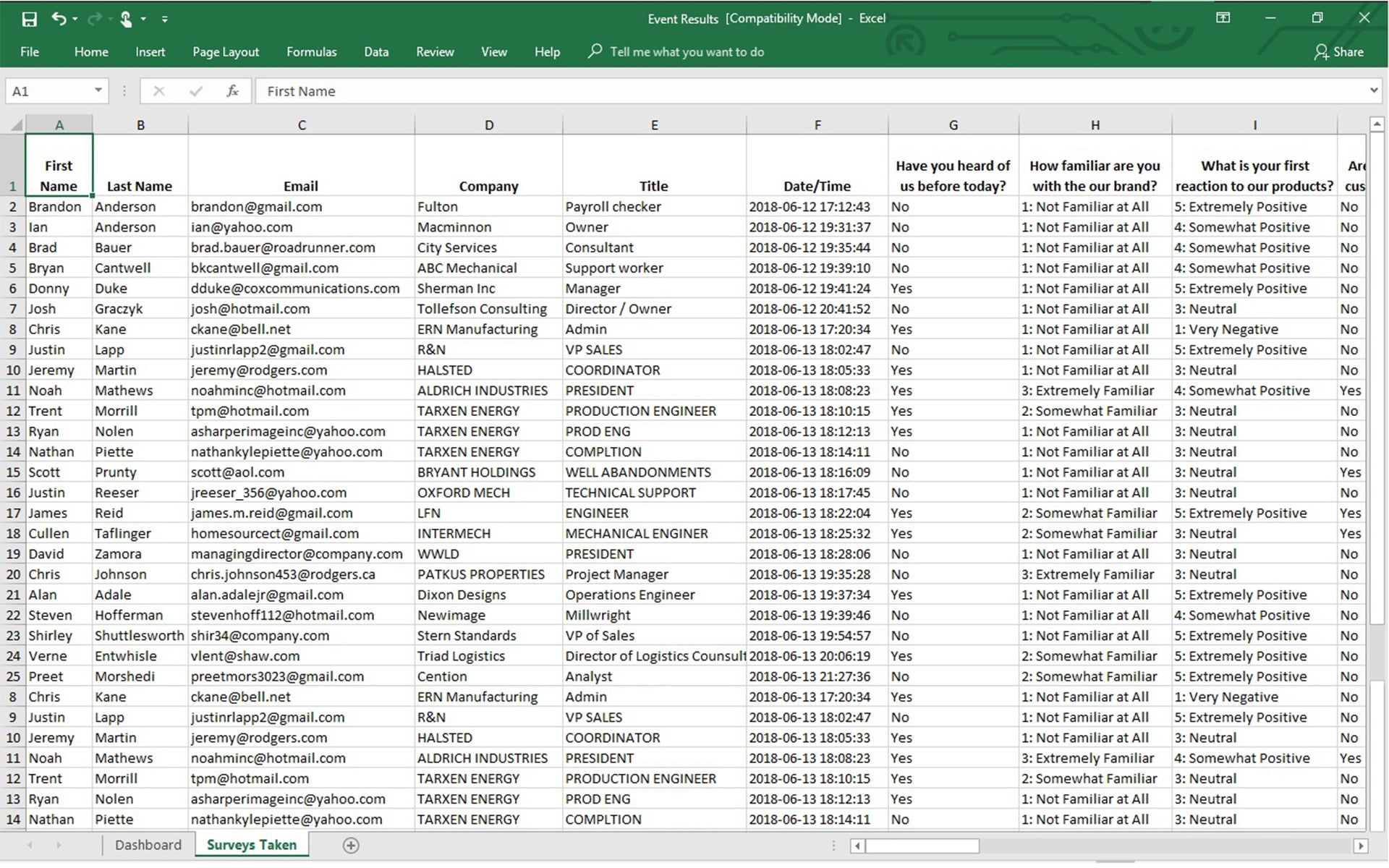This screenshot has height=868, width=1389.
Task: Click next sheet navigation arrow
Action: tap(59, 846)
